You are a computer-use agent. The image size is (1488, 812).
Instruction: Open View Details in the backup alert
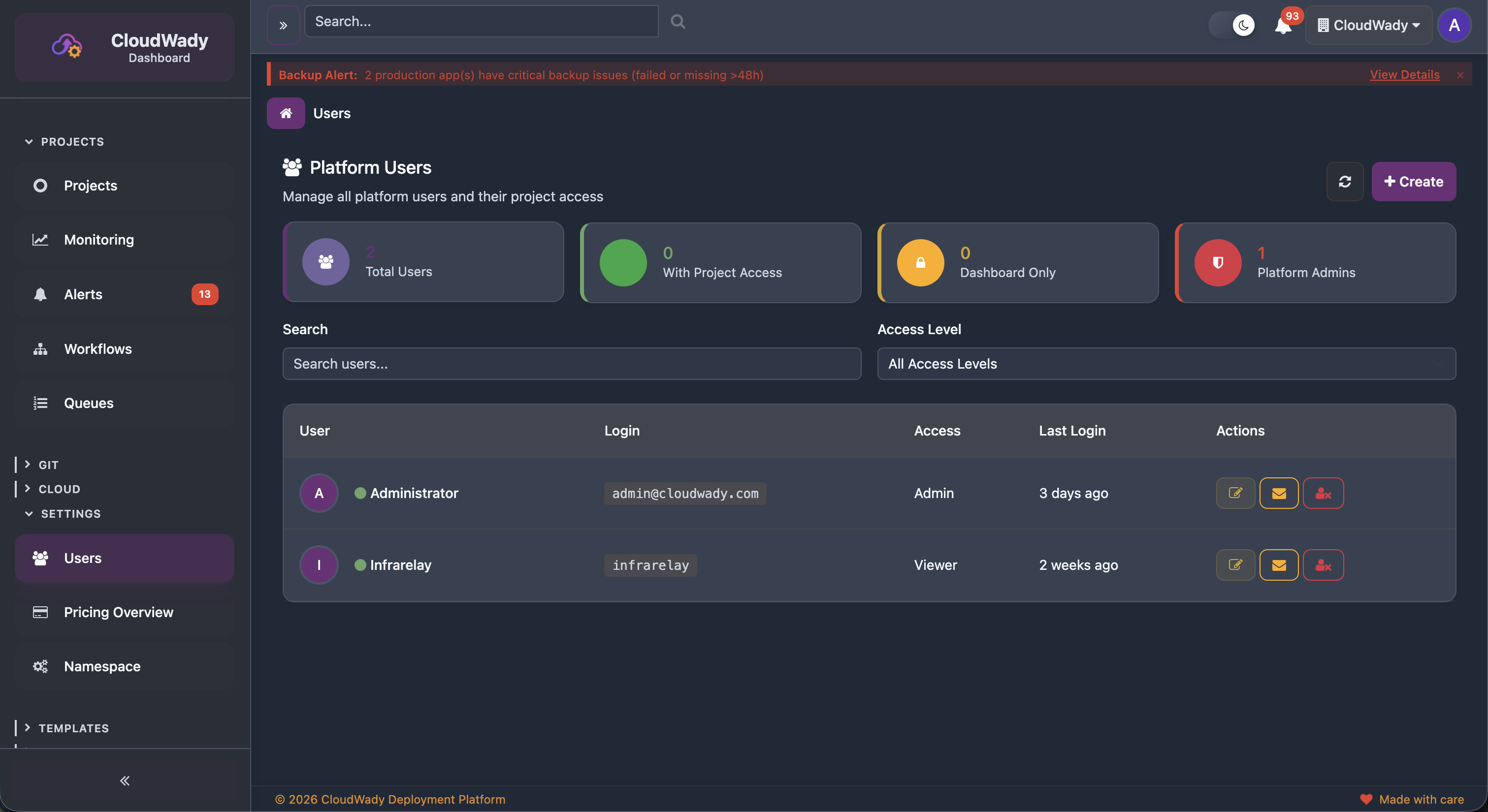pos(1404,74)
